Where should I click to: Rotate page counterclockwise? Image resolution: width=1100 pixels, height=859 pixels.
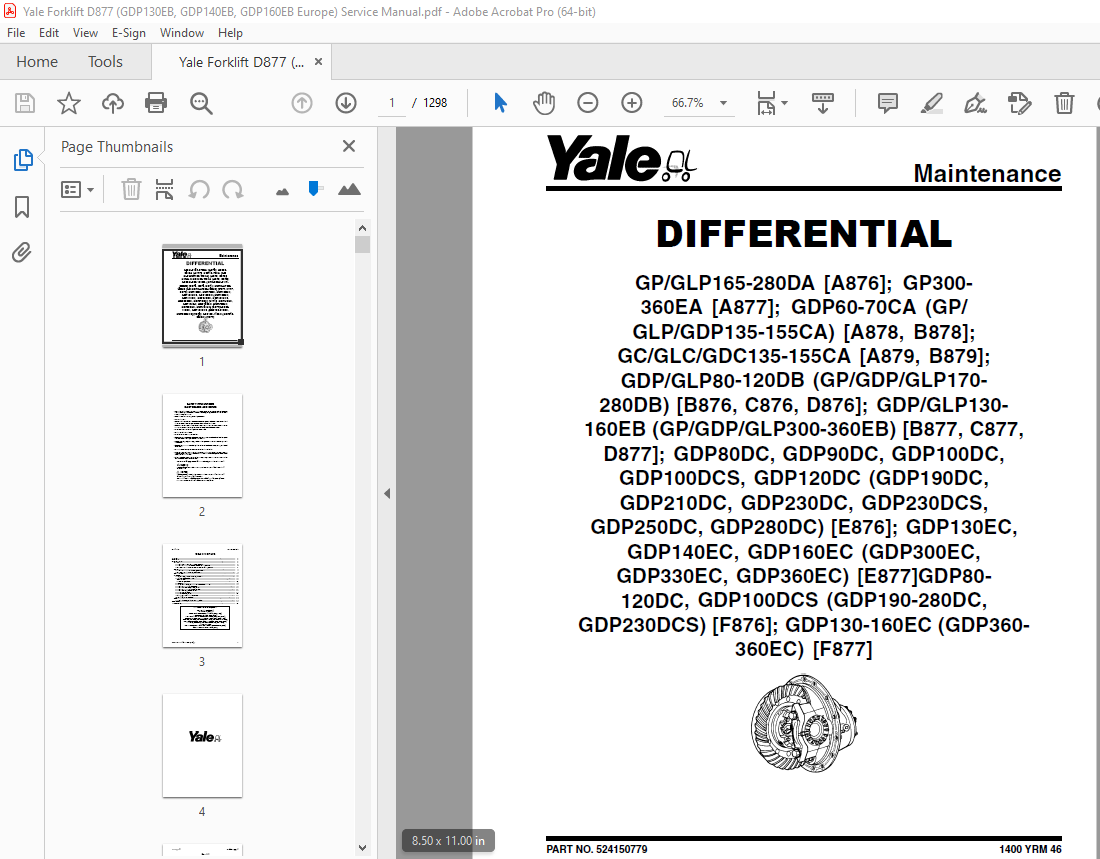pyautogui.click(x=199, y=189)
